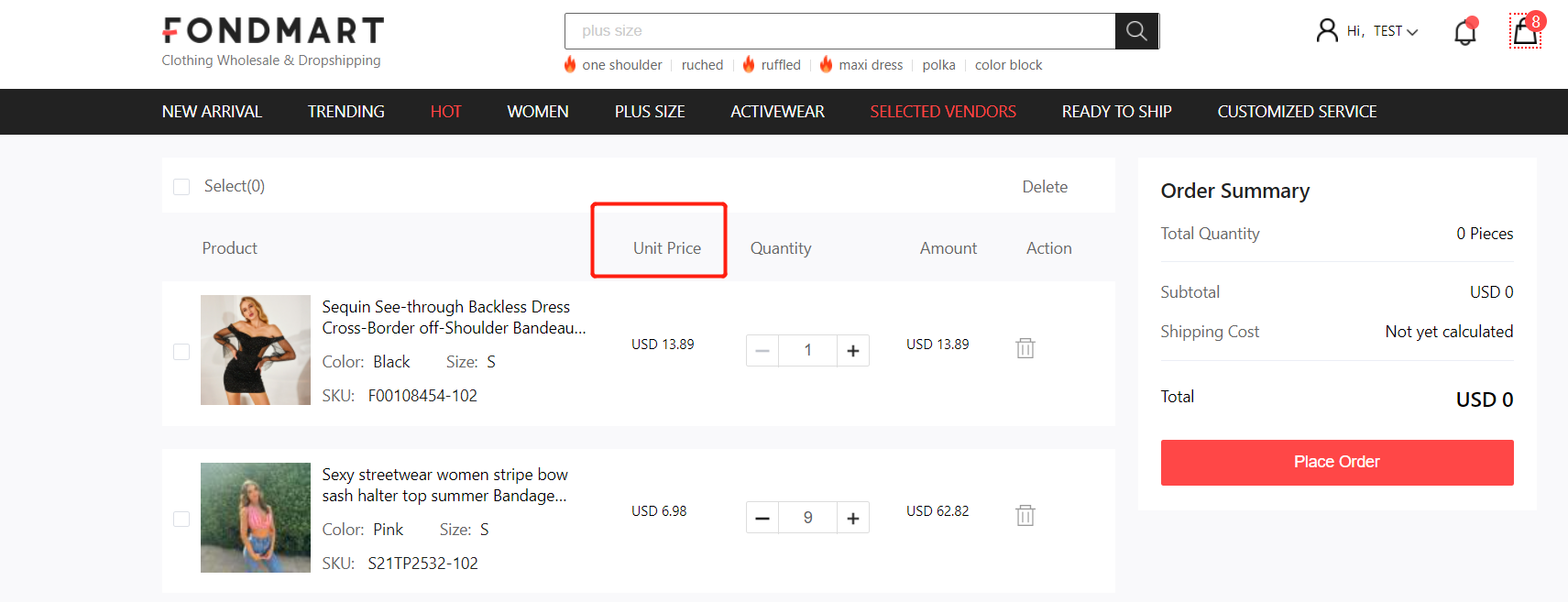The height and width of the screenshot is (602, 1568).
Task: Open the shopping cart bag icon
Action: 1525,32
